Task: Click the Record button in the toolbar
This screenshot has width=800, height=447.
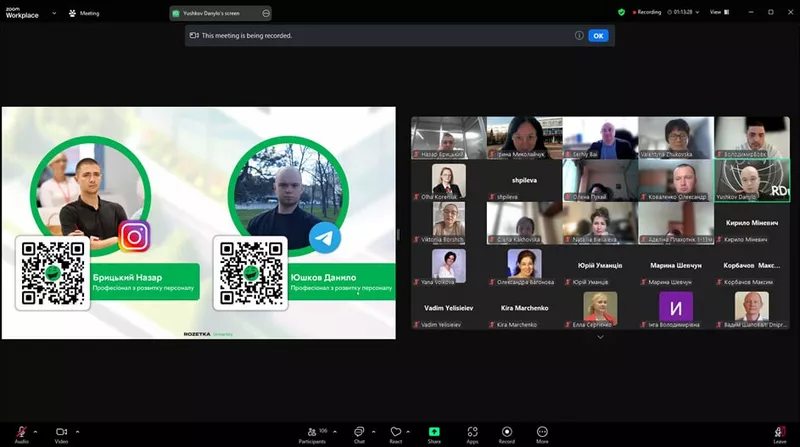Action: coord(507,434)
